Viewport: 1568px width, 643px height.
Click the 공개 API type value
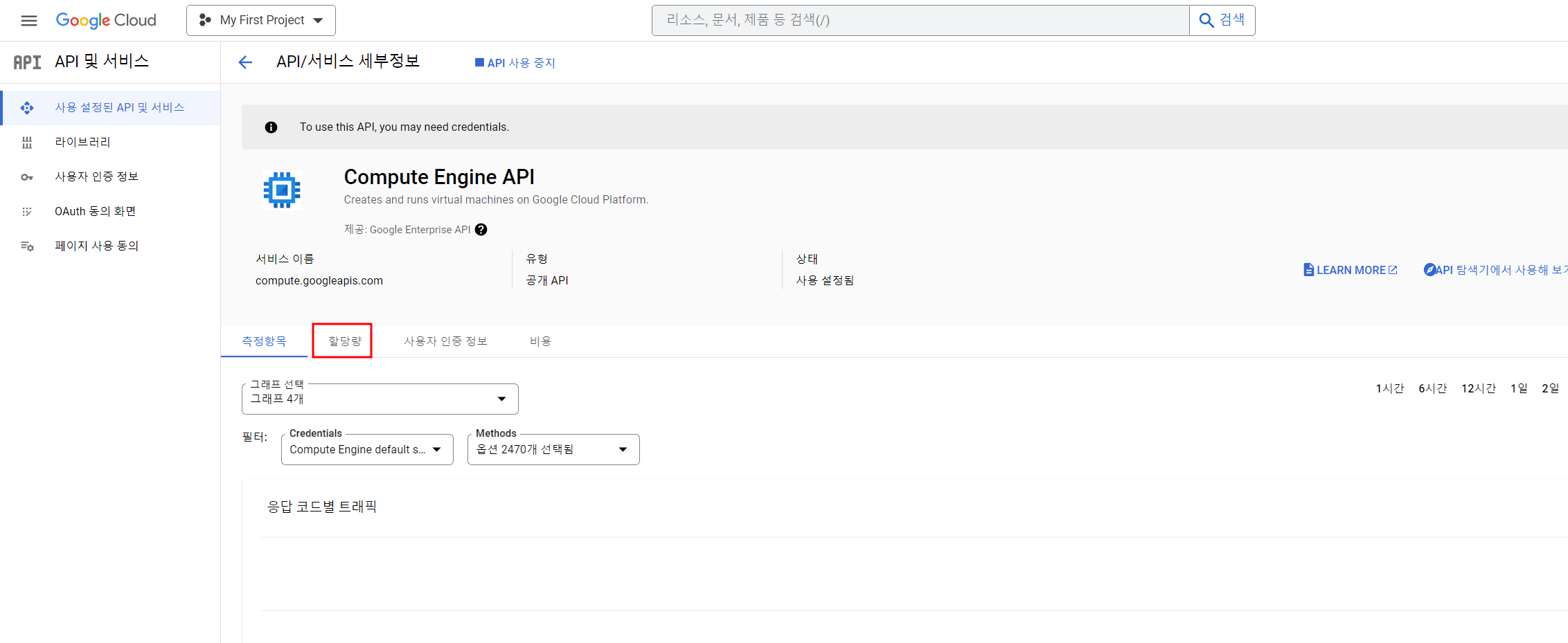(x=547, y=280)
